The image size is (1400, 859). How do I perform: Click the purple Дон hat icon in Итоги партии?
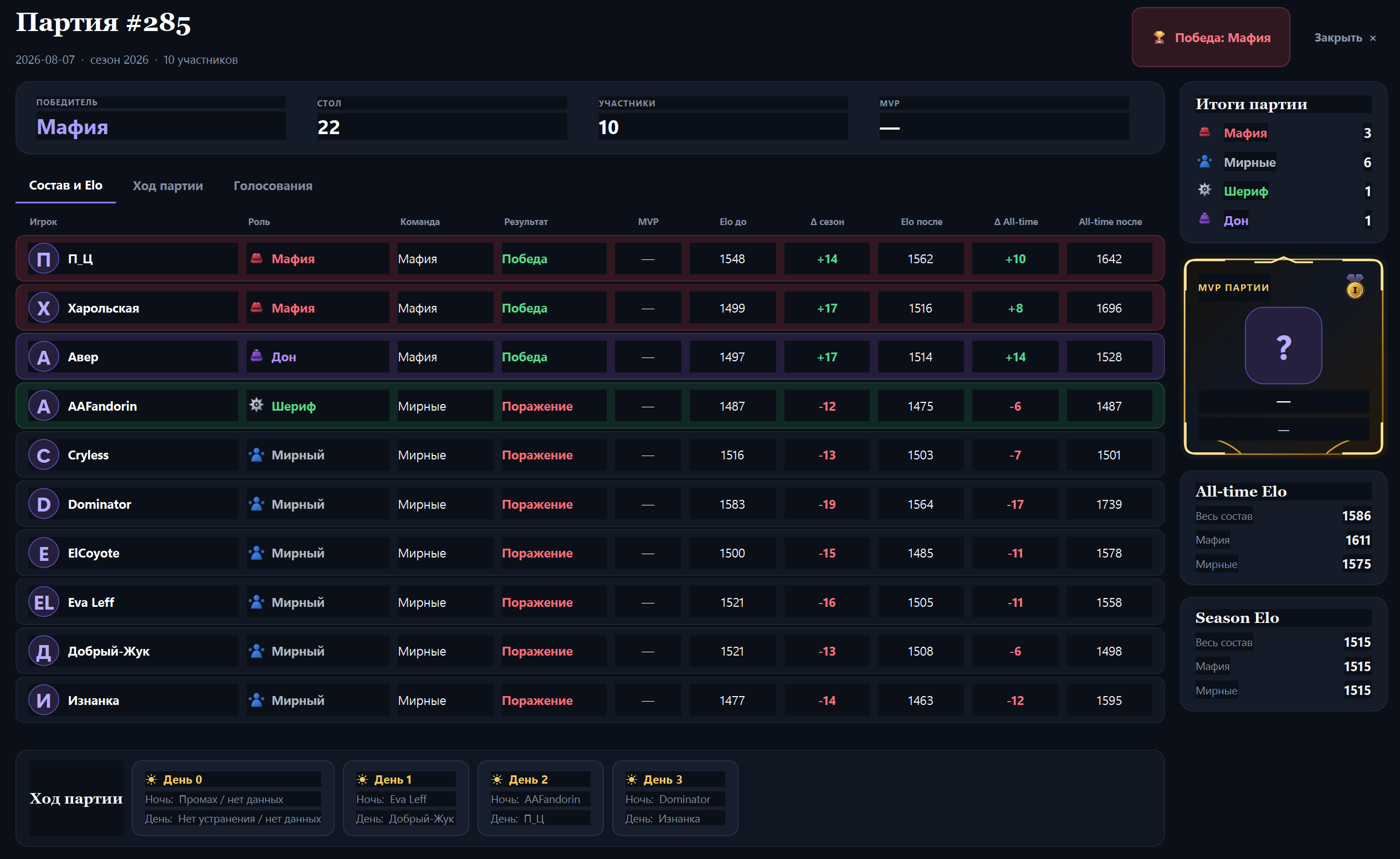point(1204,219)
